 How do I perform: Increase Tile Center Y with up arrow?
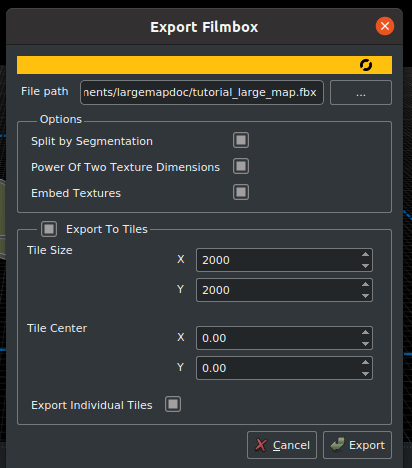[365, 362]
